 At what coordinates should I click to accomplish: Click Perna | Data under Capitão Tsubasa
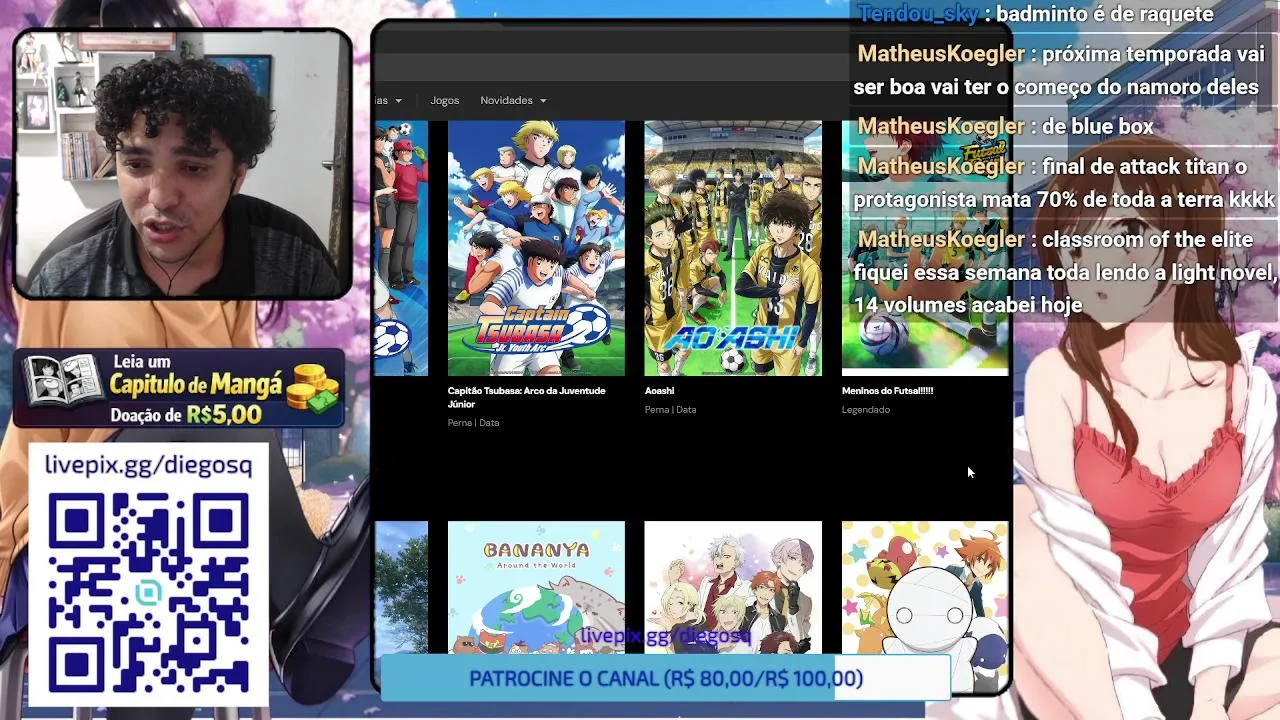point(473,423)
